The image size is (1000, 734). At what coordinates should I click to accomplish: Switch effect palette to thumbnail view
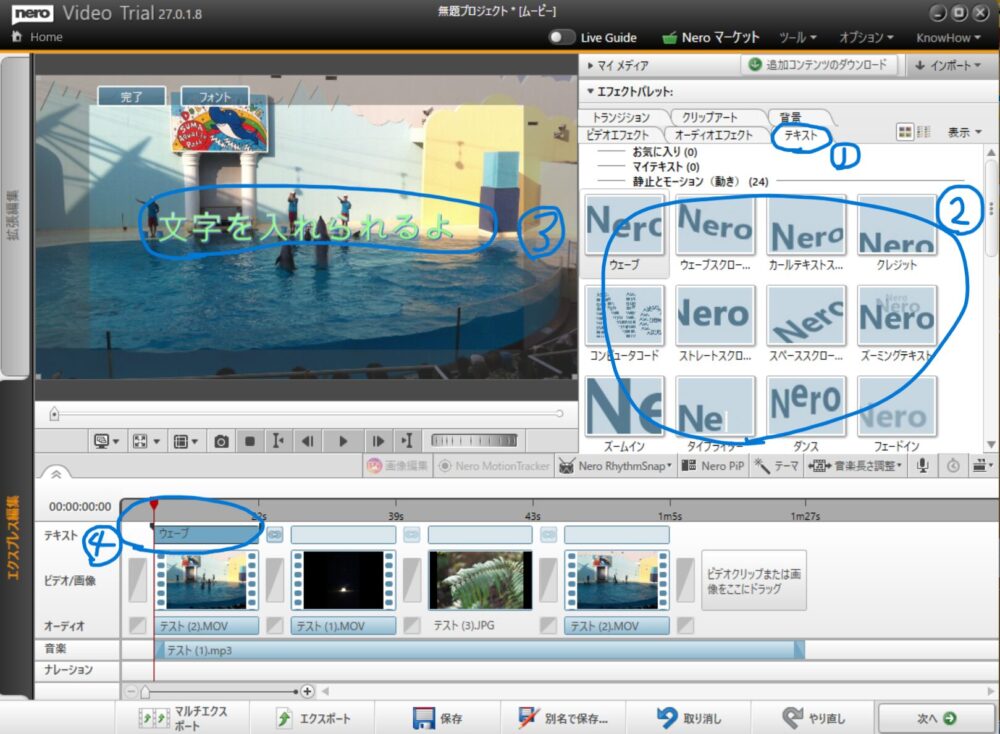[x=904, y=132]
